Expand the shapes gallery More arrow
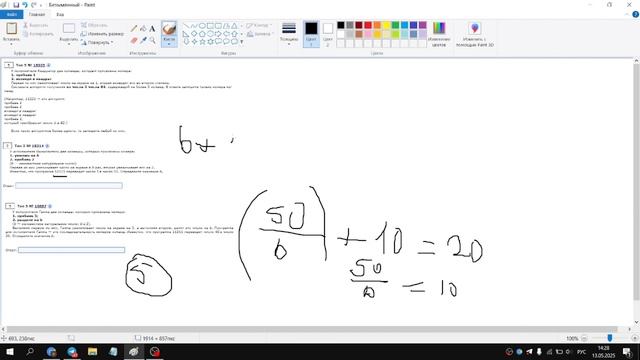 pos(241,42)
